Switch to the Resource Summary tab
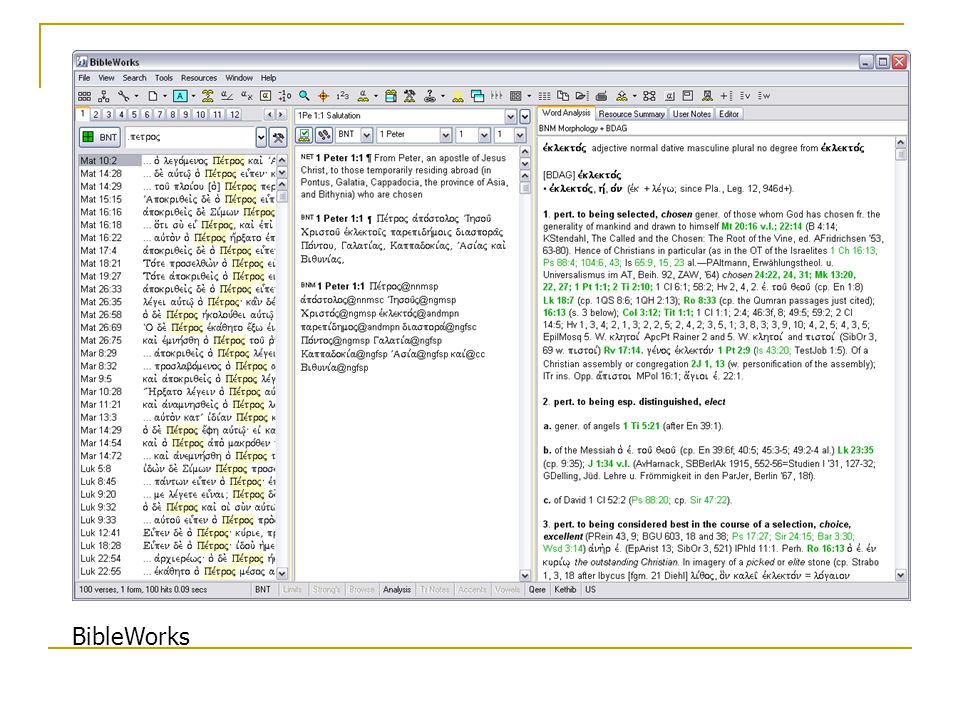Viewport: 960px width, 720px height. 631,114
